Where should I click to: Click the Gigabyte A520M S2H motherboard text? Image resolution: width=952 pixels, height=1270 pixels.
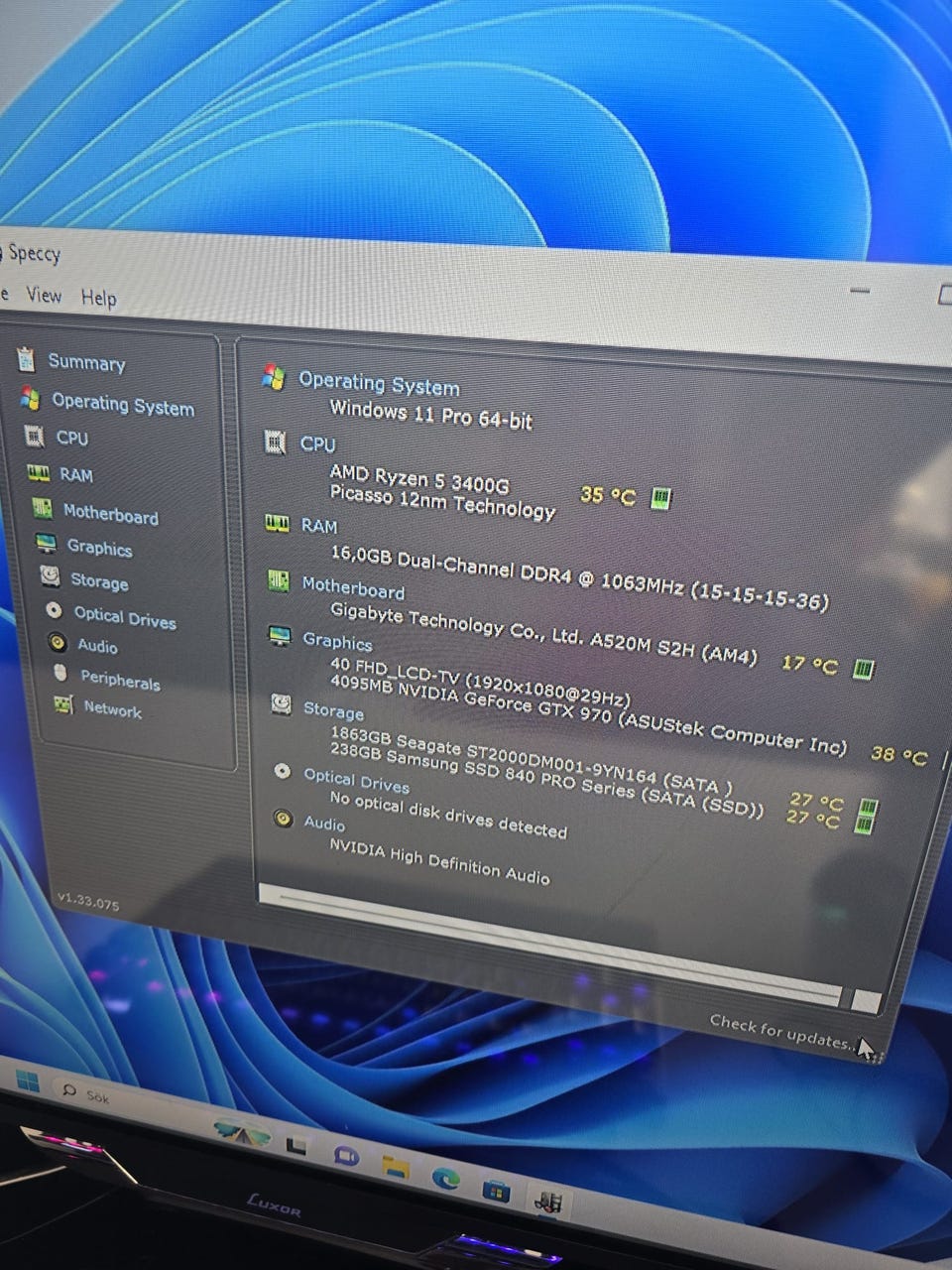[543, 633]
